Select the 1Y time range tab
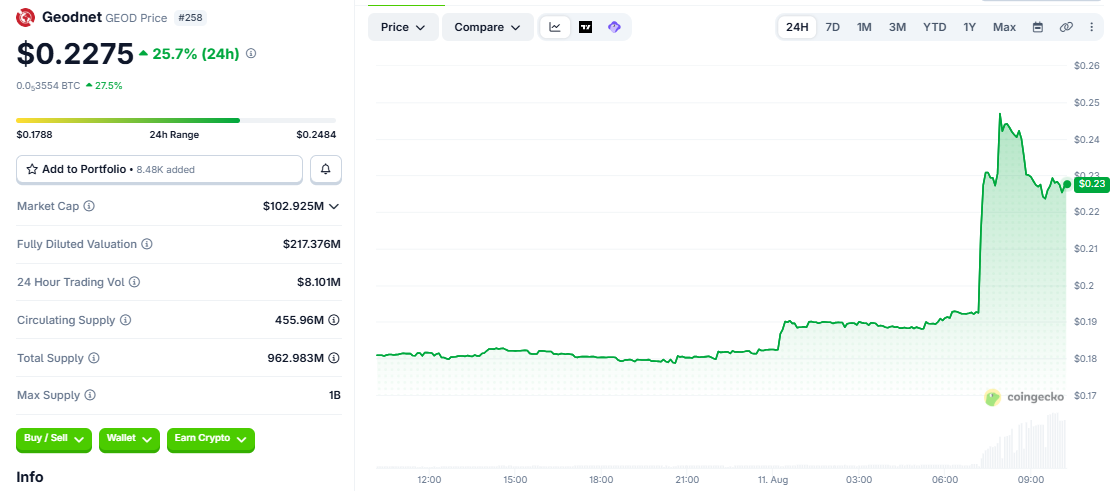 (970, 27)
